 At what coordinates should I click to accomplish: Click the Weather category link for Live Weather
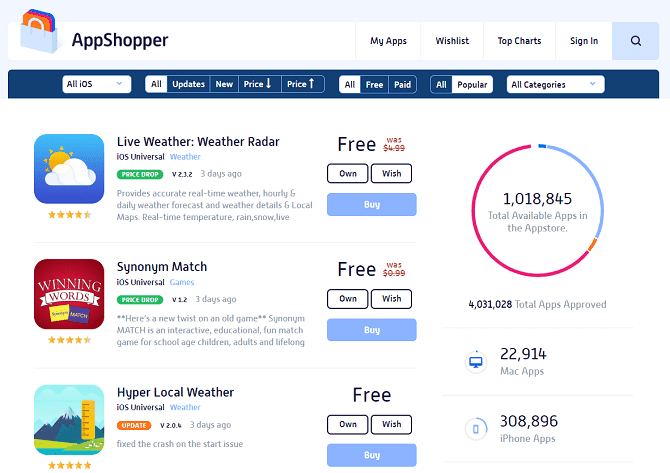[x=185, y=157]
